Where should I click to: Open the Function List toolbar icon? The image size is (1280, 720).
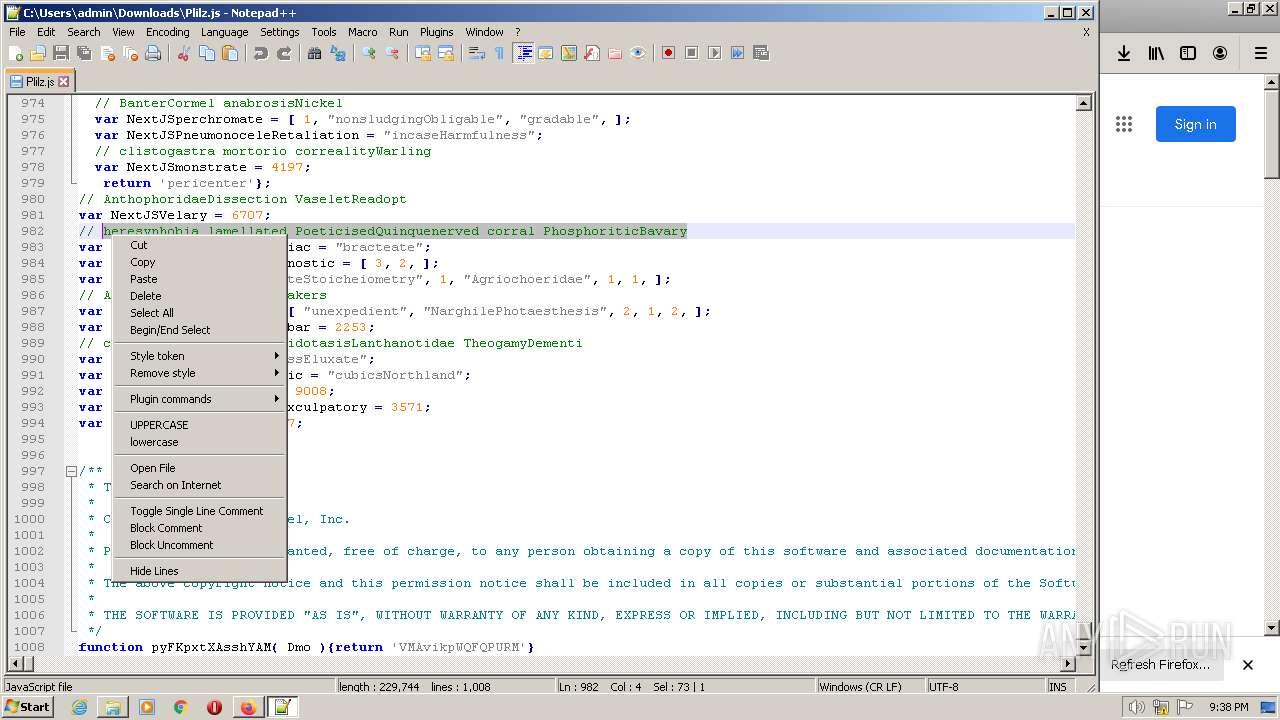coord(592,53)
